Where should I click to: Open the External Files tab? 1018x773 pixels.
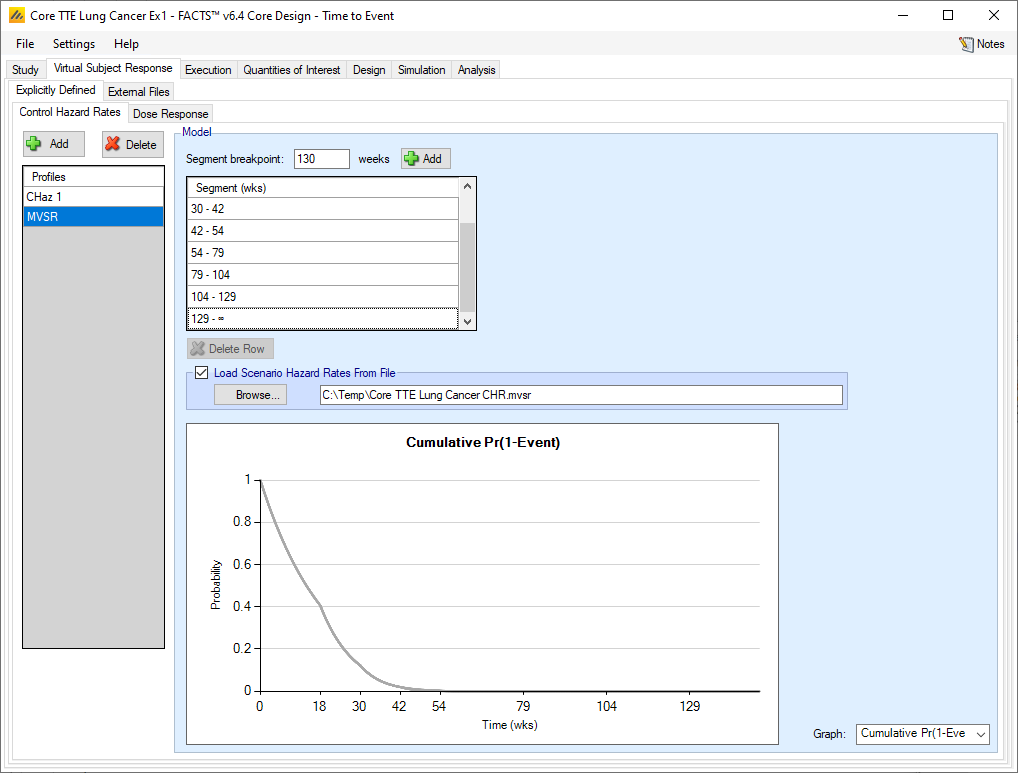pyautogui.click(x=139, y=92)
